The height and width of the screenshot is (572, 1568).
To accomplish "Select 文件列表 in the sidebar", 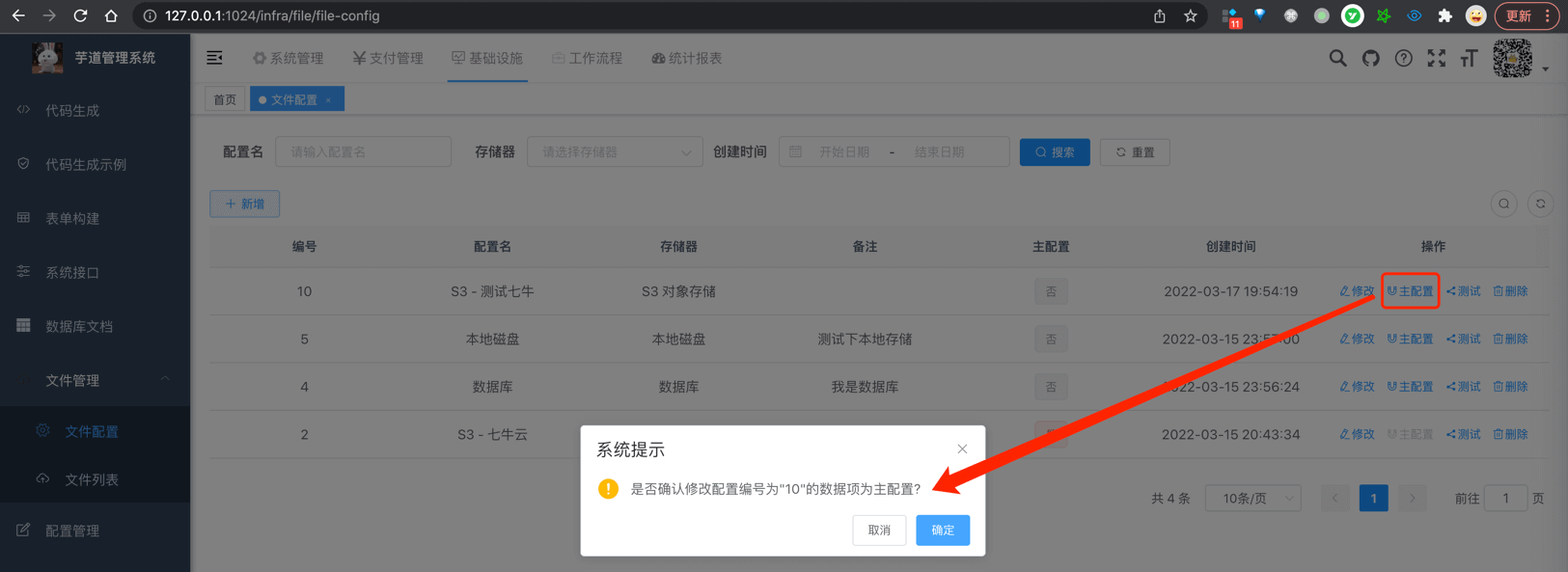I will (92, 479).
